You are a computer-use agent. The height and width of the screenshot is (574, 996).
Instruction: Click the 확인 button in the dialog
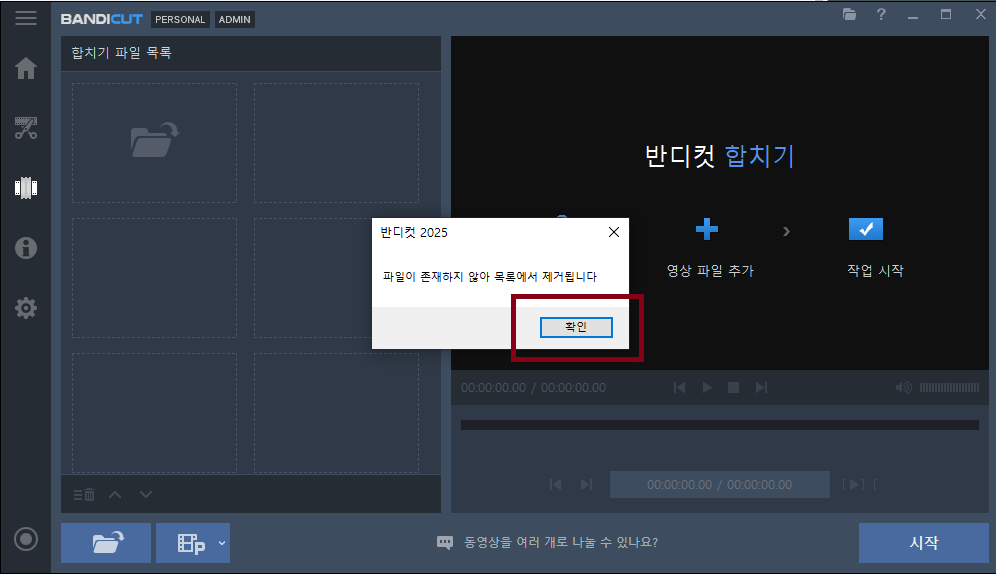575,327
